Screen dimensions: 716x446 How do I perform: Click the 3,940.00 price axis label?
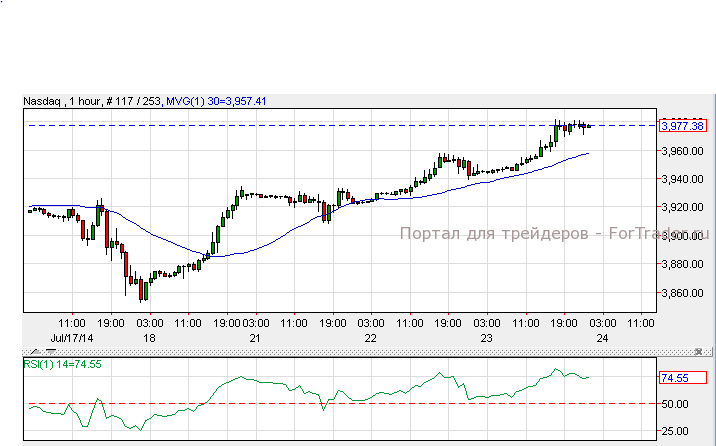(x=682, y=179)
